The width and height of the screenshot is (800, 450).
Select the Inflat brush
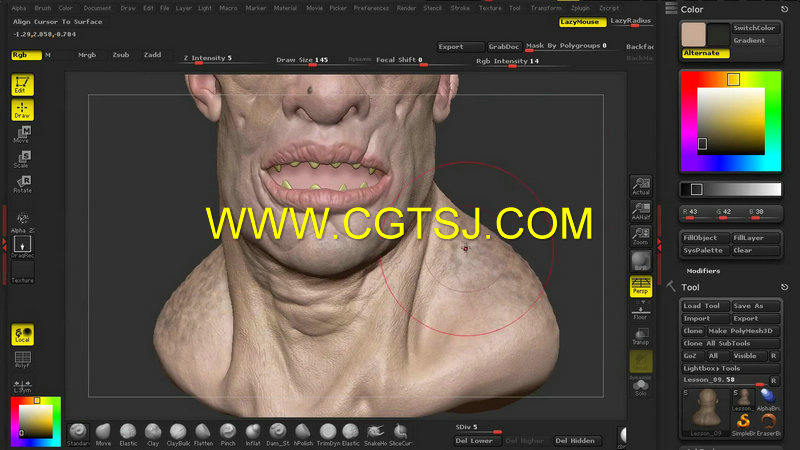pos(253,435)
